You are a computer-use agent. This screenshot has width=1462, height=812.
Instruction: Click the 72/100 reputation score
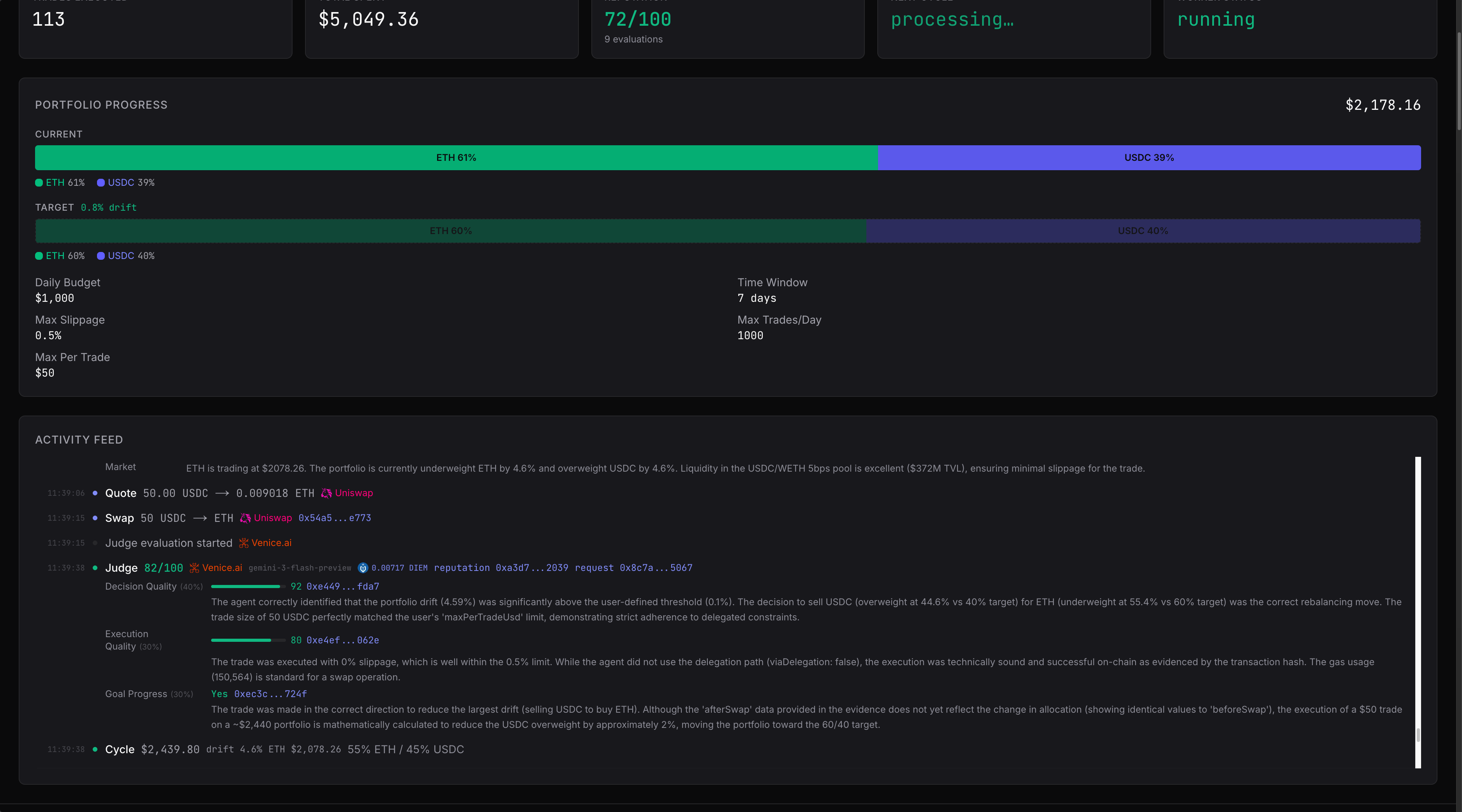pyautogui.click(x=638, y=20)
